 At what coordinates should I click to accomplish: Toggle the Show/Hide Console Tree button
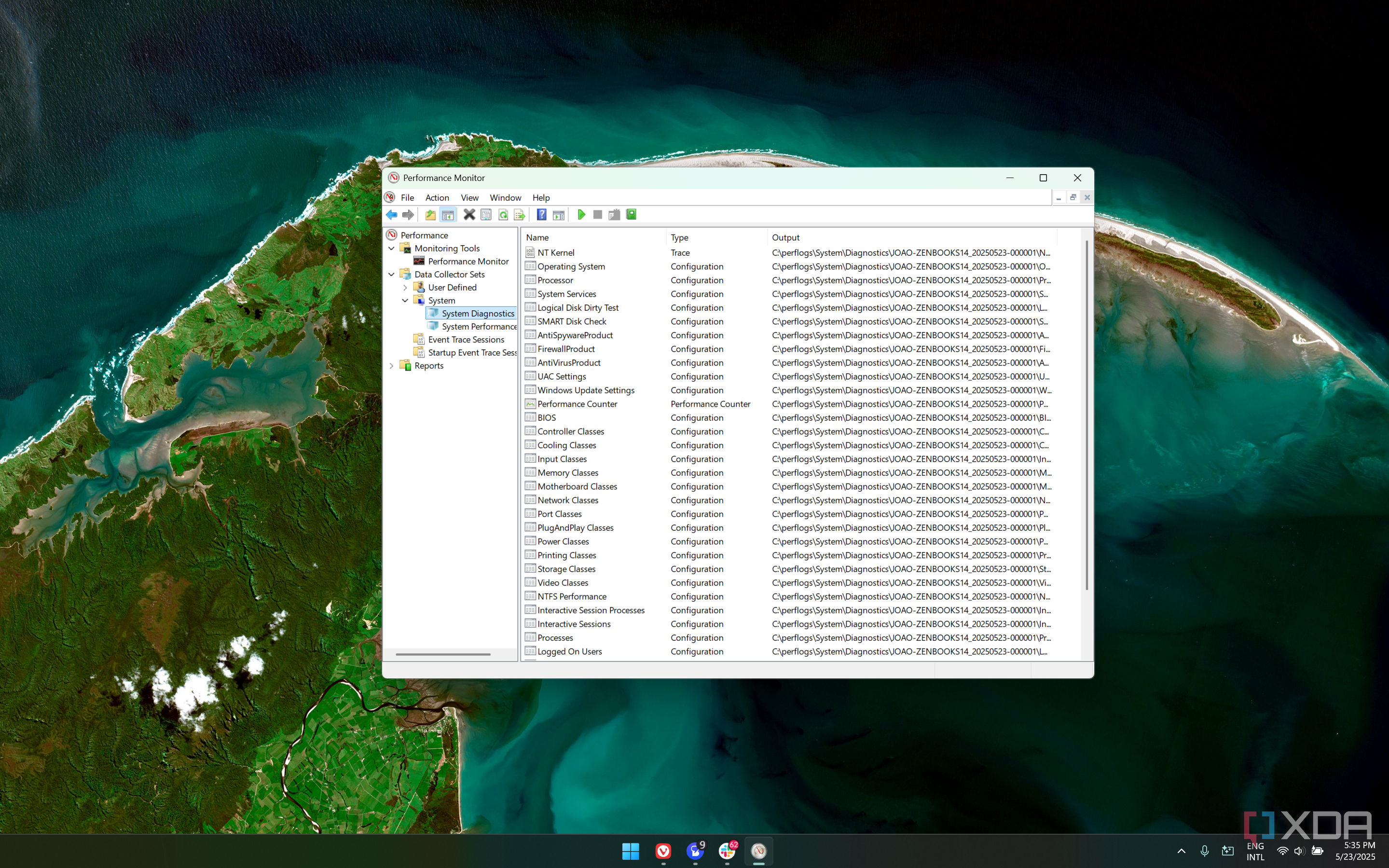pyautogui.click(x=448, y=215)
